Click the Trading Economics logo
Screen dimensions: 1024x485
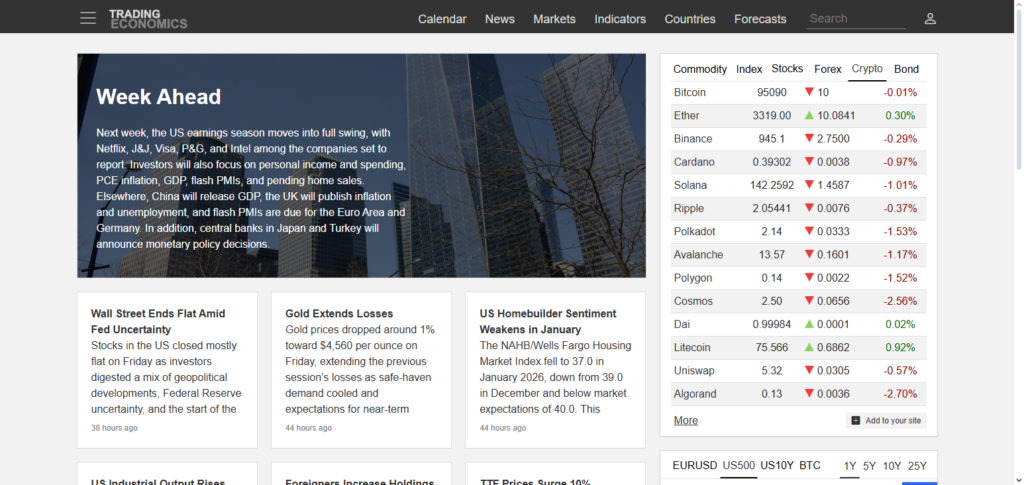(148, 19)
